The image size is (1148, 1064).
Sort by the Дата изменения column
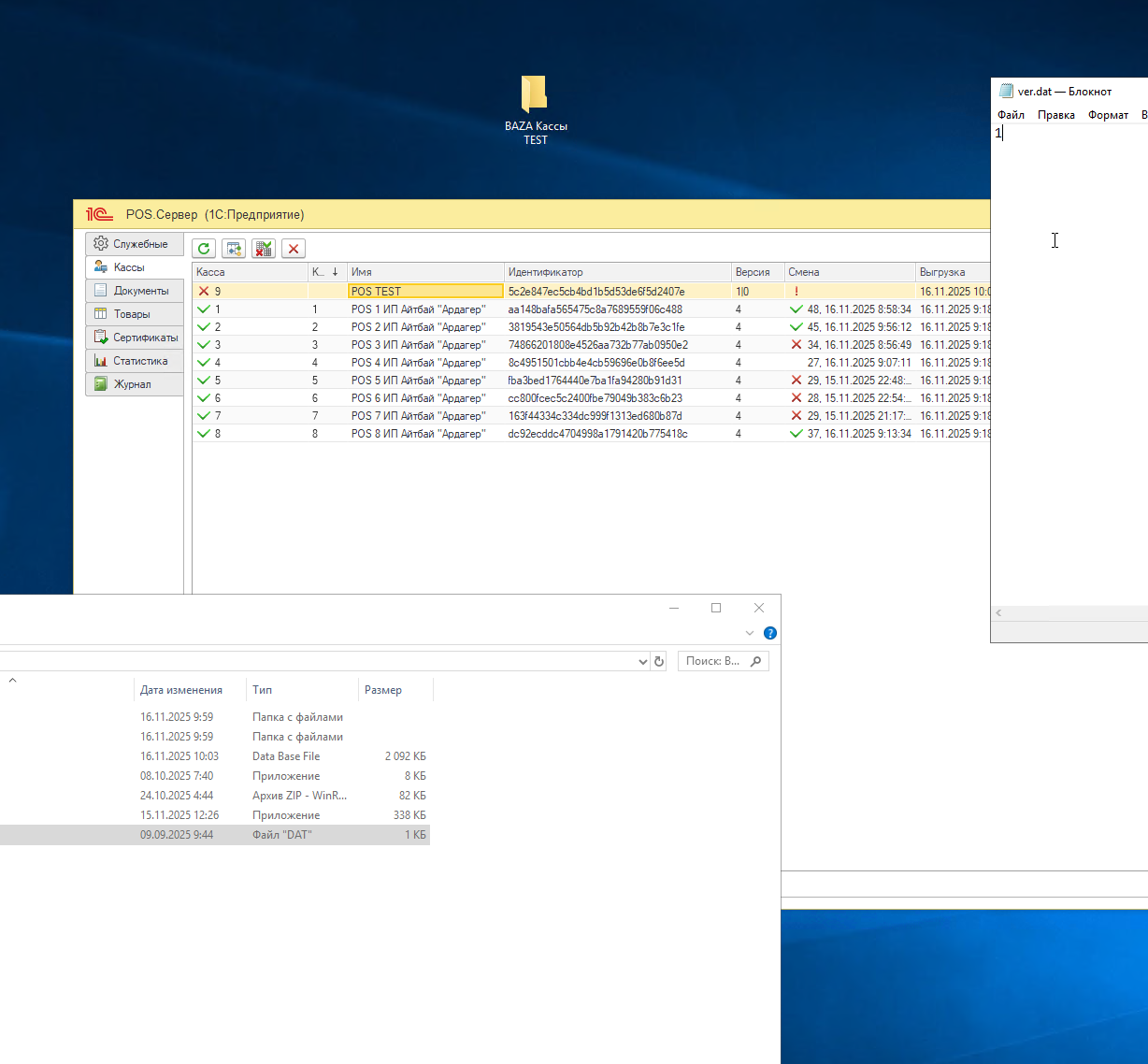181,690
